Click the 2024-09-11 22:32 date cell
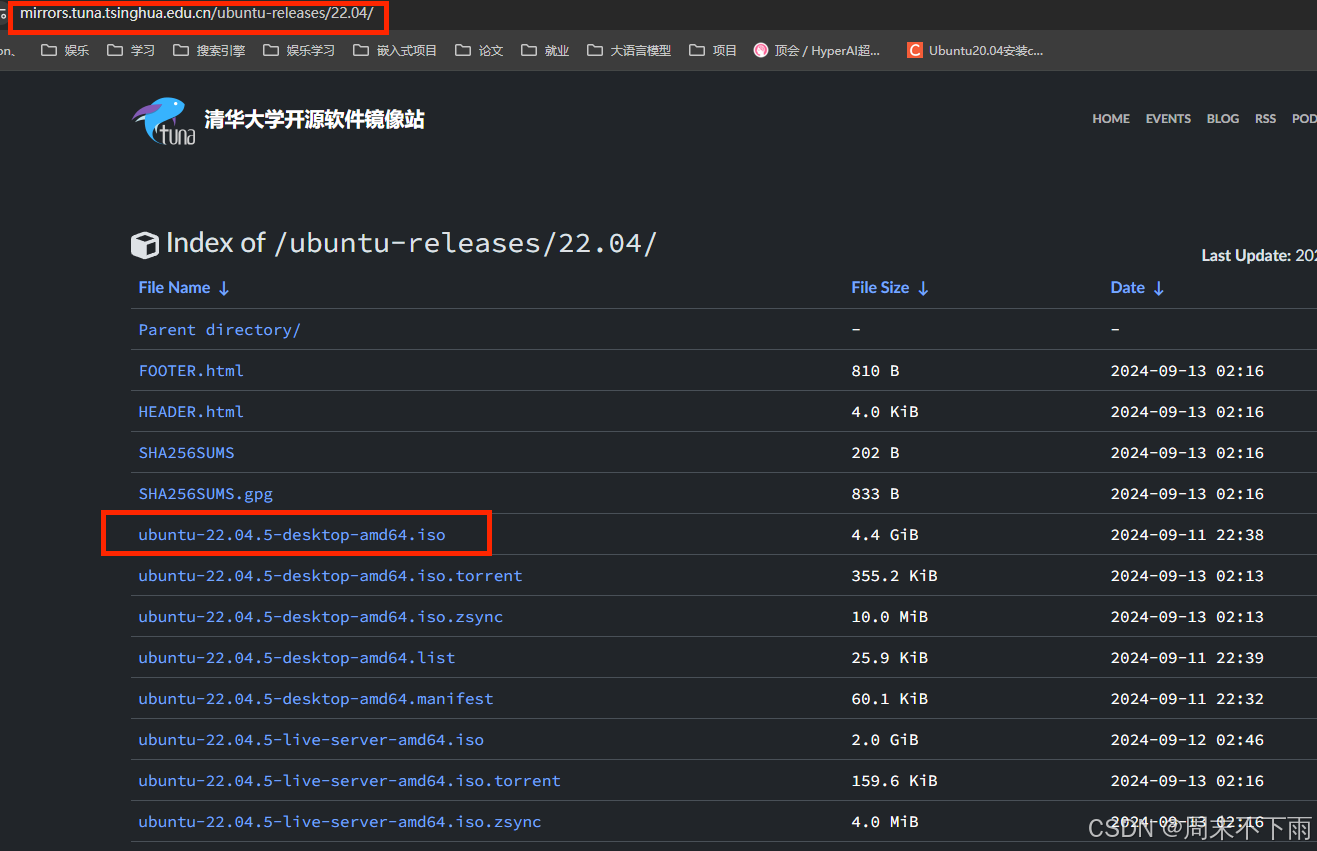1317x851 pixels. click(1187, 699)
